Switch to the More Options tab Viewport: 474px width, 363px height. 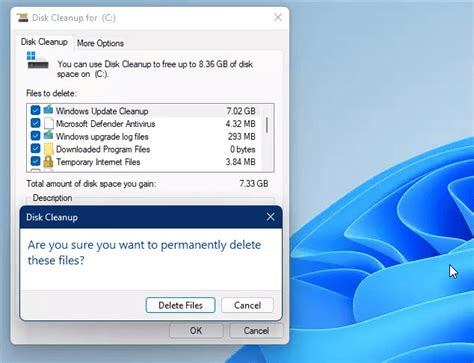pos(100,43)
